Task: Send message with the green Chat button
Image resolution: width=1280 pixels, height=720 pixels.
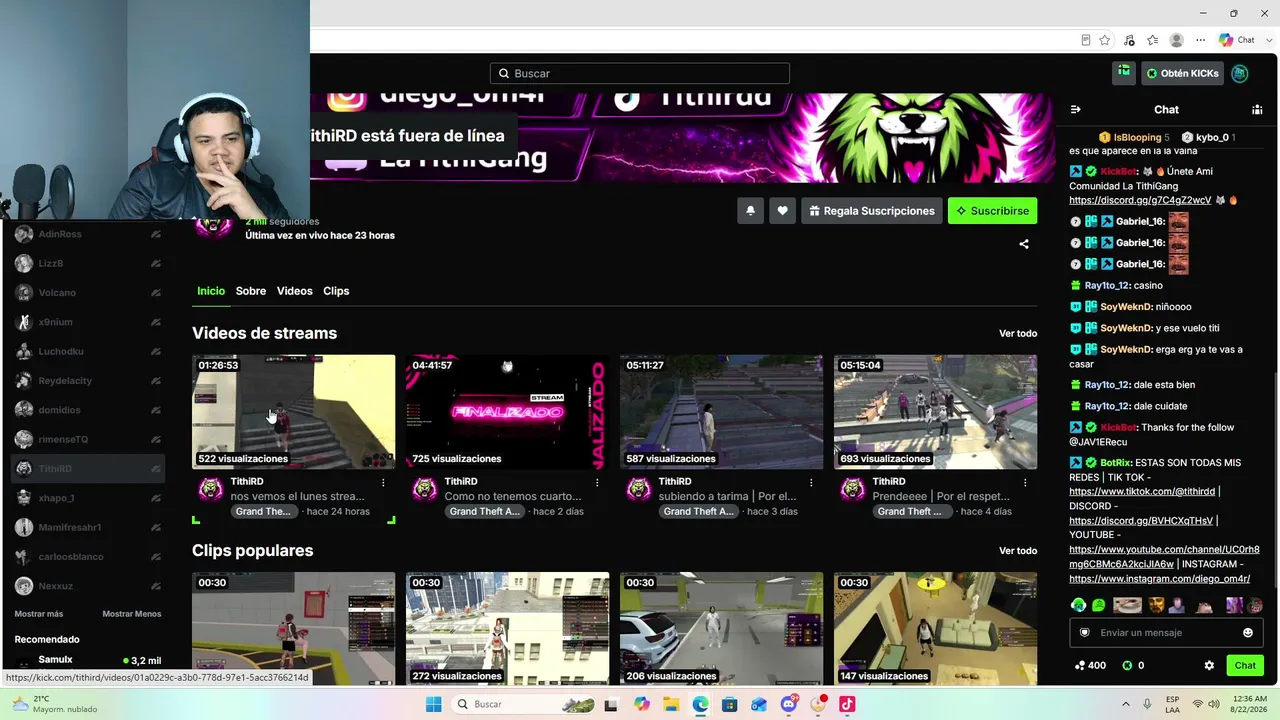Action: click(1245, 665)
